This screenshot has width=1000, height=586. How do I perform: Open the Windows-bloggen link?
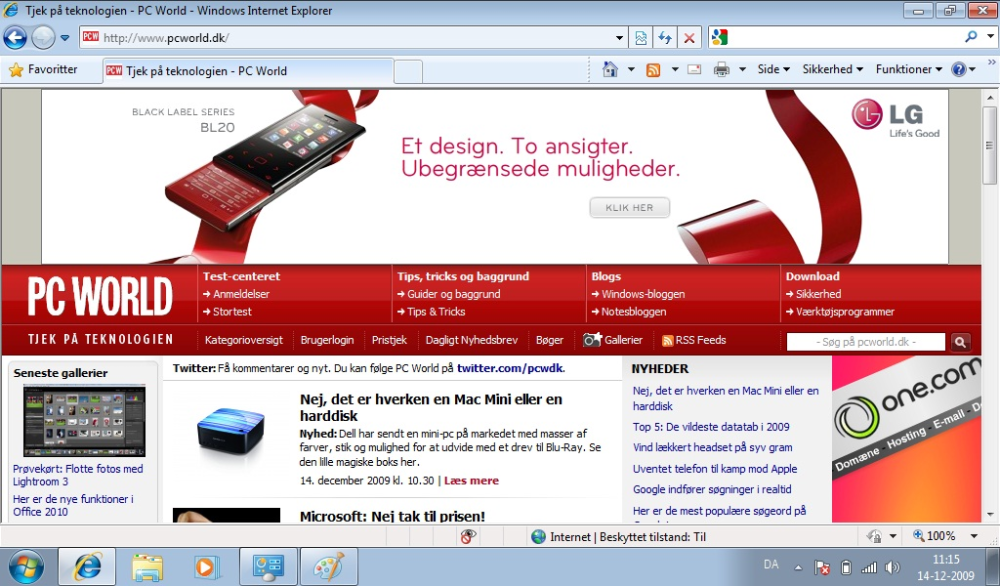point(643,294)
